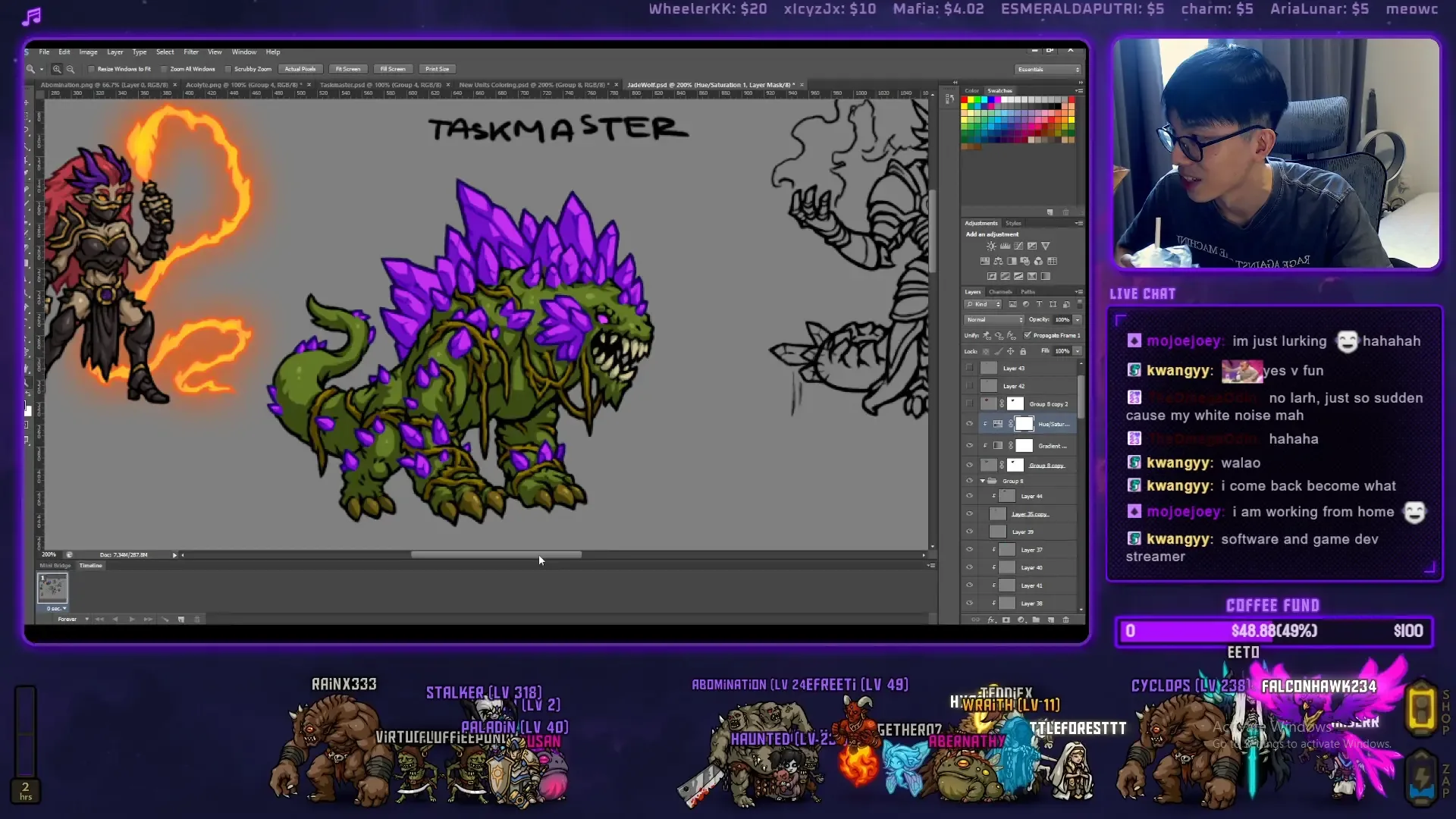1456x819 pixels.
Task: Open the Filter menu
Action: pyautogui.click(x=192, y=52)
